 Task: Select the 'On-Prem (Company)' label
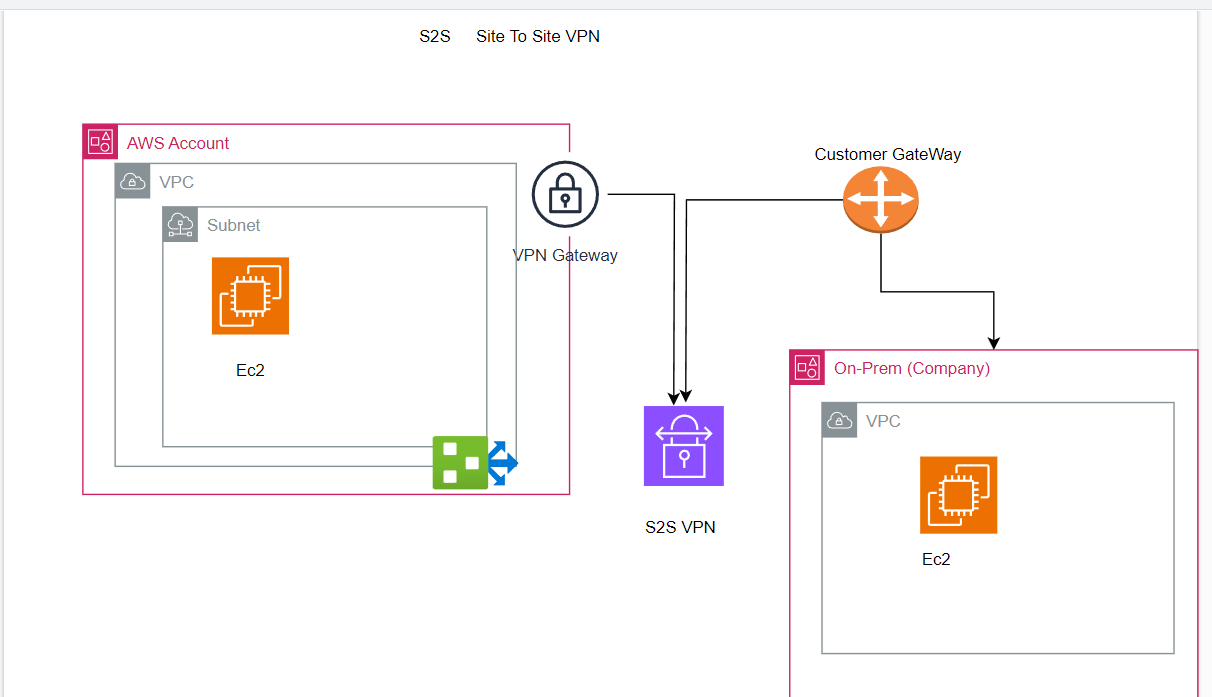[912, 368]
